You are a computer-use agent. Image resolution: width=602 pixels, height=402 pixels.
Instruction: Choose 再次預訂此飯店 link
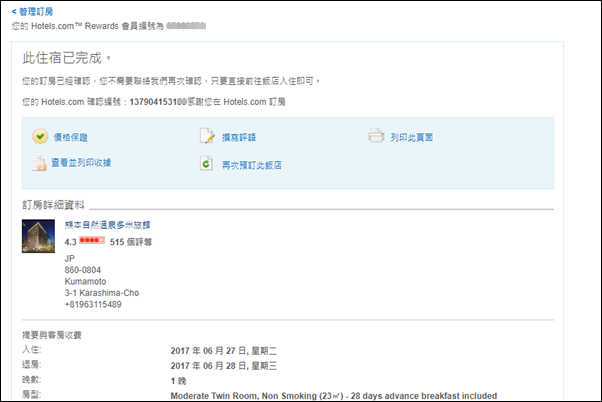[252, 165]
